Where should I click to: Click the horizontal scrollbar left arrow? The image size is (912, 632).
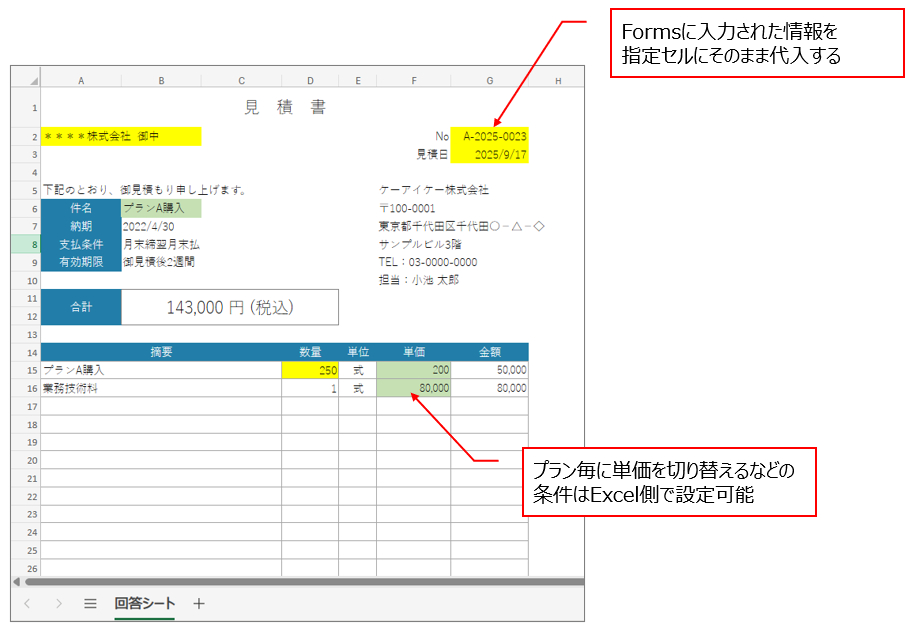point(16,581)
